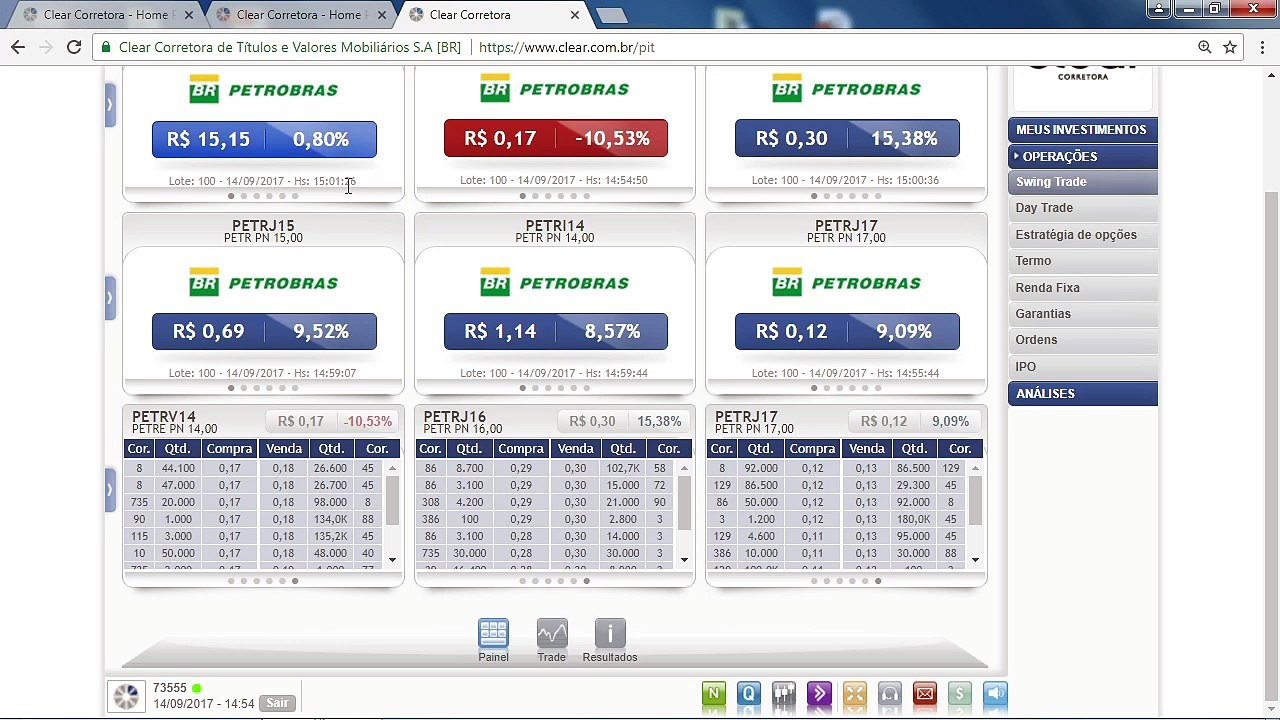This screenshot has width=1280, height=720.
Task: Click the R$ 0,30 15,38% price button
Action: pyautogui.click(x=847, y=139)
